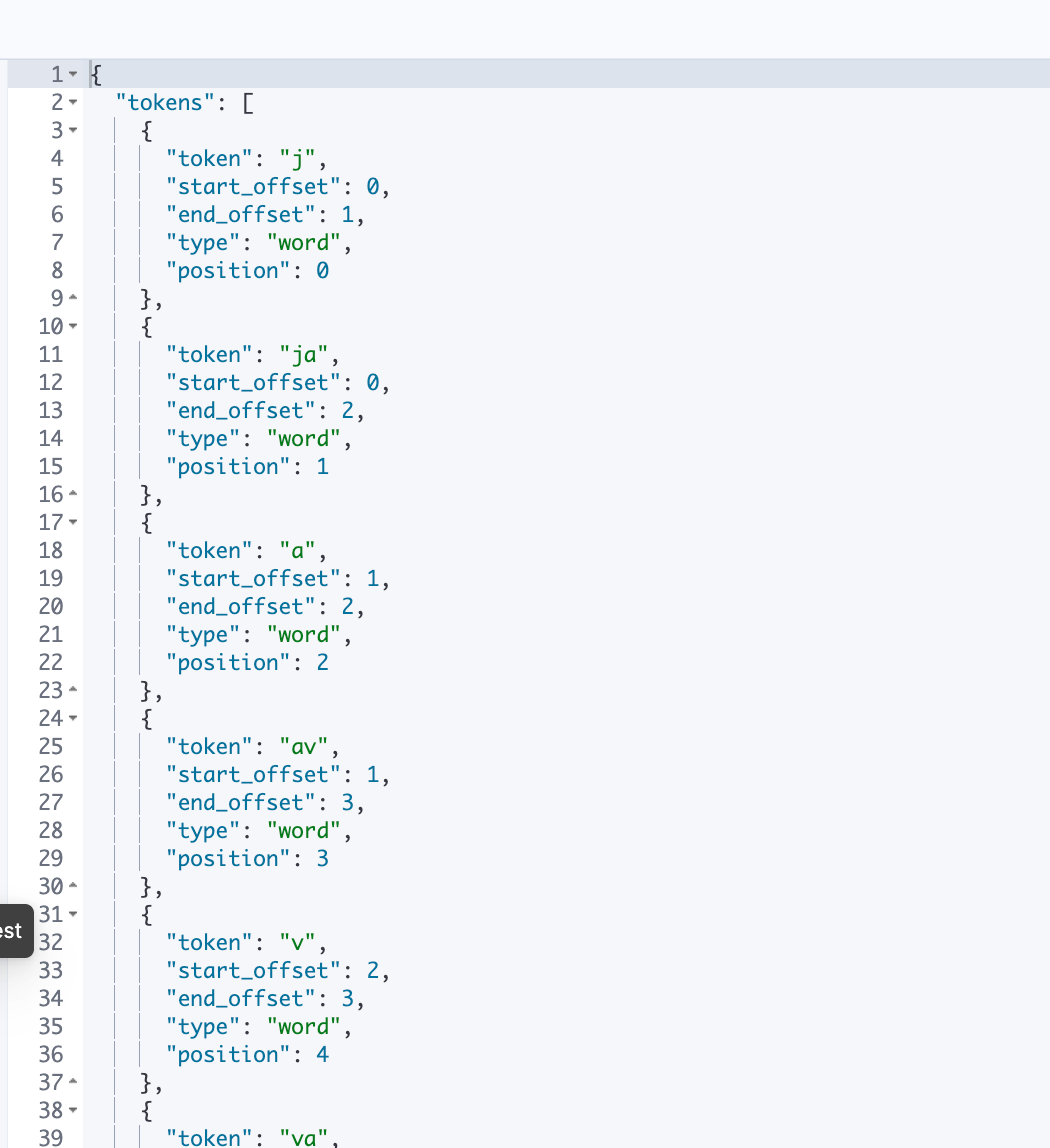This screenshot has height=1148, width=1050.
Task: Collapse the object starting at line 38
Action: pyautogui.click(x=72, y=1111)
